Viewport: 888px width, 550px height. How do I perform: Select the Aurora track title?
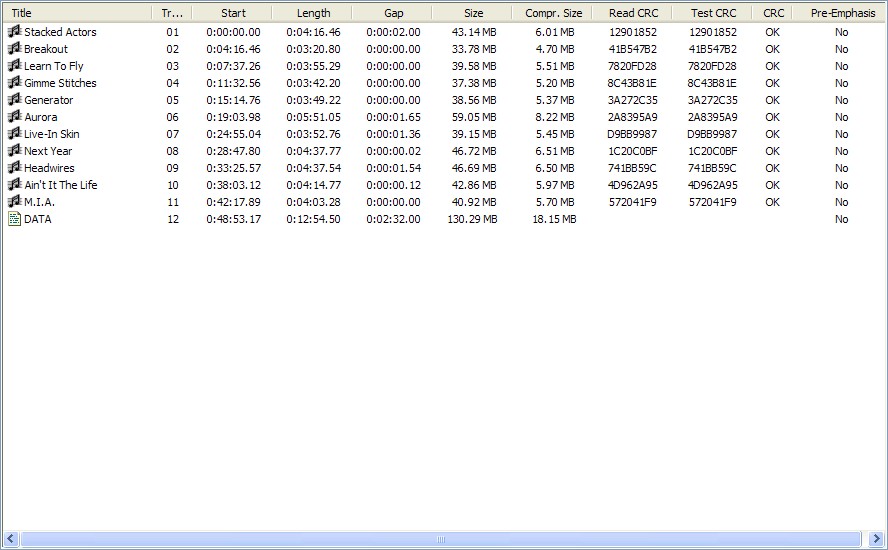point(41,117)
